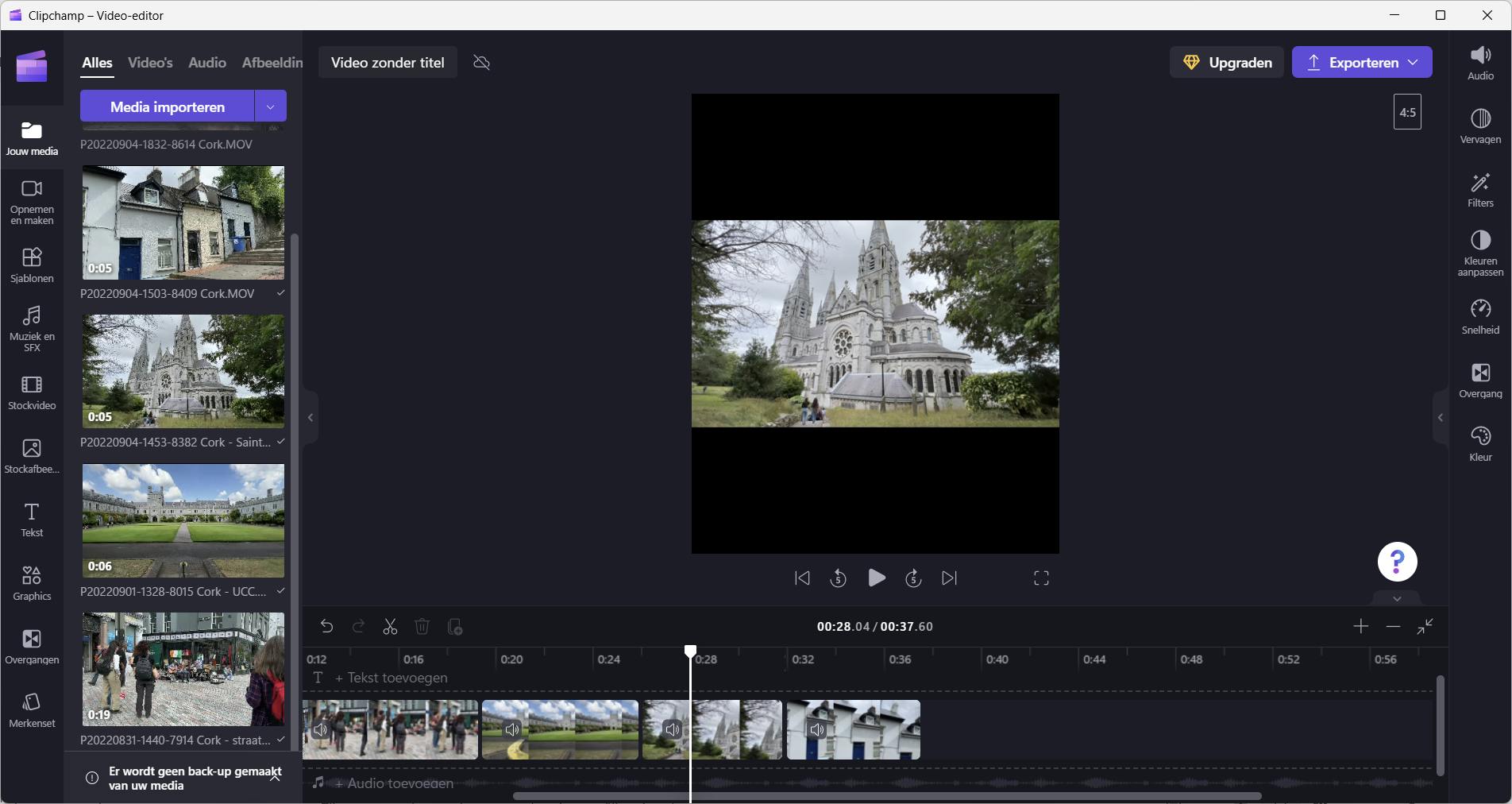The image size is (1512, 804).
Task: Switch to the Video's tab
Action: pyautogui.click(x=150, y=63)
